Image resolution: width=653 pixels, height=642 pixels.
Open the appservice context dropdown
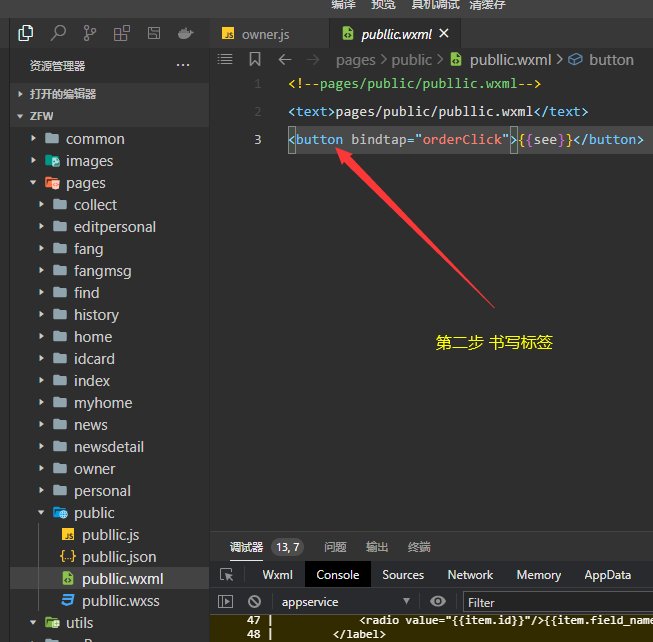pos(347,602)
